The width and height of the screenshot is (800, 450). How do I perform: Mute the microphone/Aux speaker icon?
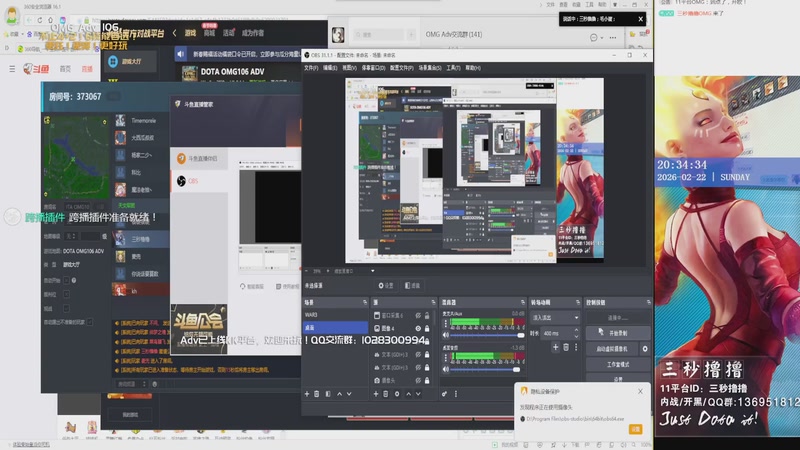pyautogui.click(x=446, y=335)
